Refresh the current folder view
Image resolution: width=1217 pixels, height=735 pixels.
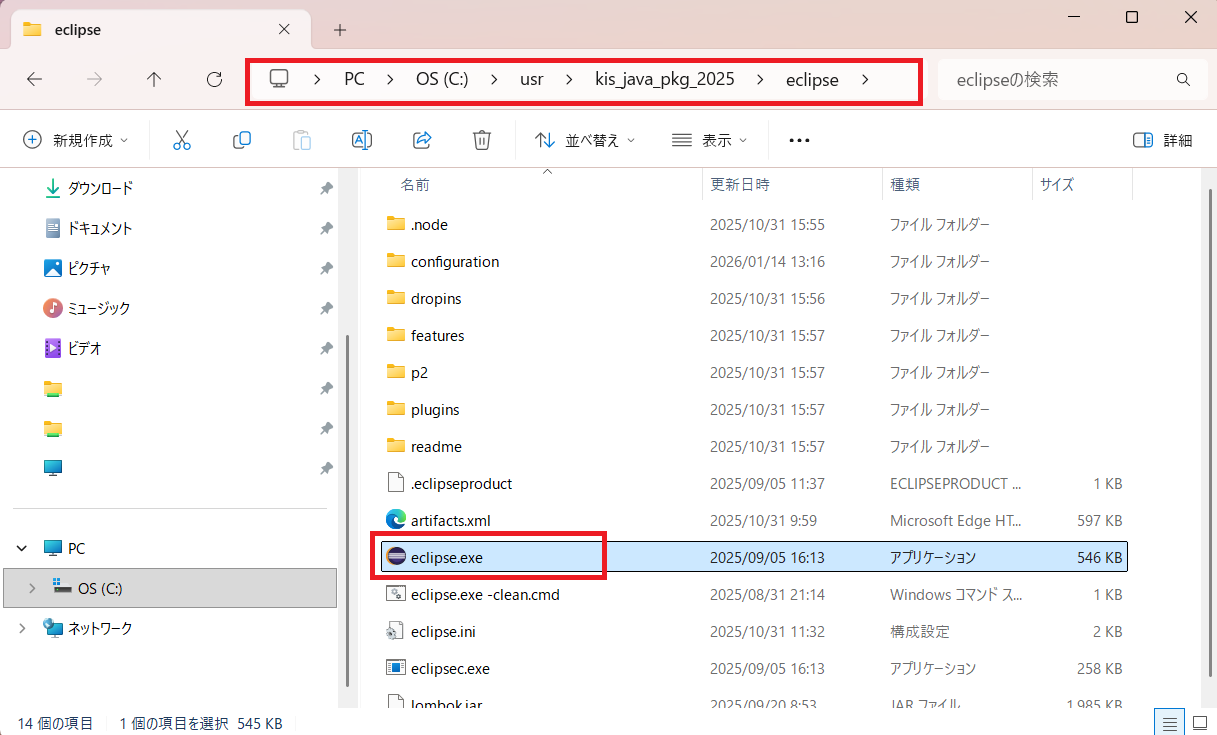tap(214, 80)
